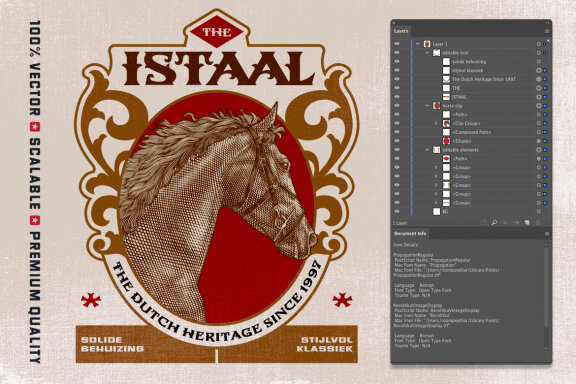Hide The Dutch Heritage Since 1997 object

[397, 79]
